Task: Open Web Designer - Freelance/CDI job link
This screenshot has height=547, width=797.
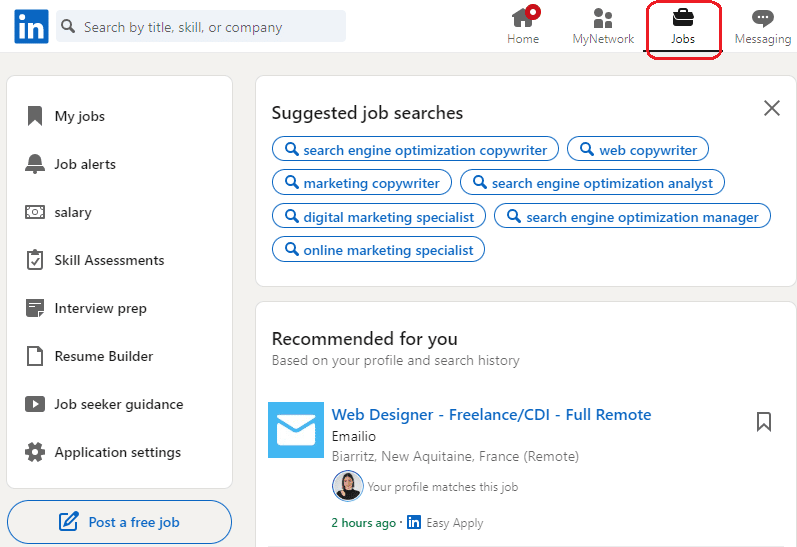Action: (x=491, y=414)
